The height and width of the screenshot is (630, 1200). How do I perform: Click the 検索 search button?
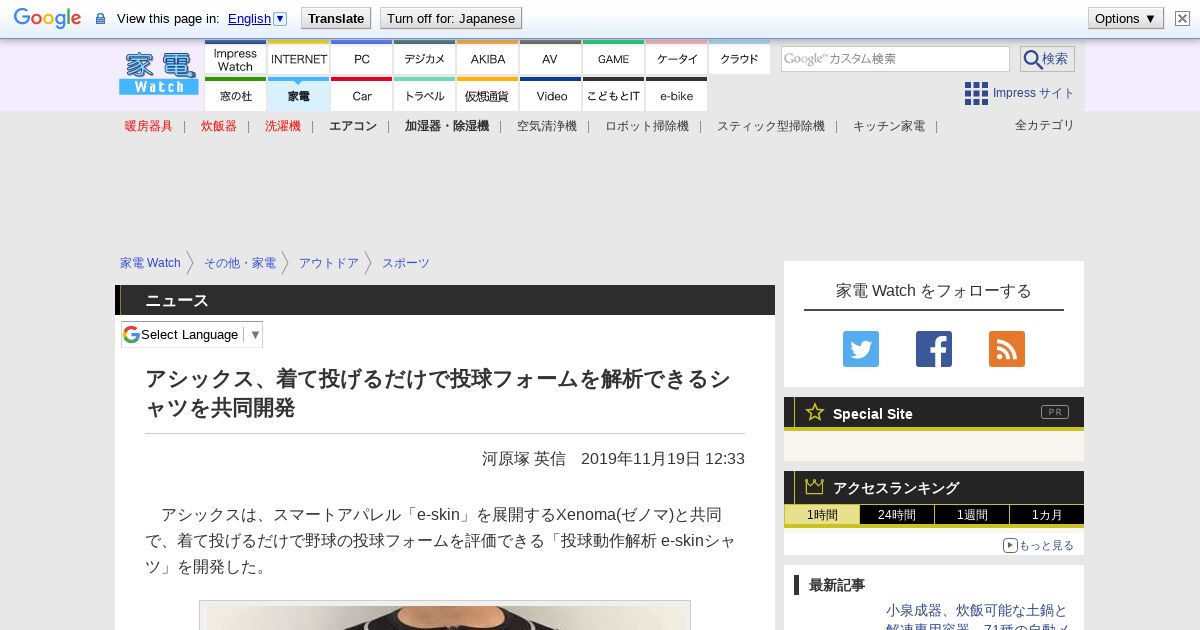pyautogui.click(x=1047, y=59)
